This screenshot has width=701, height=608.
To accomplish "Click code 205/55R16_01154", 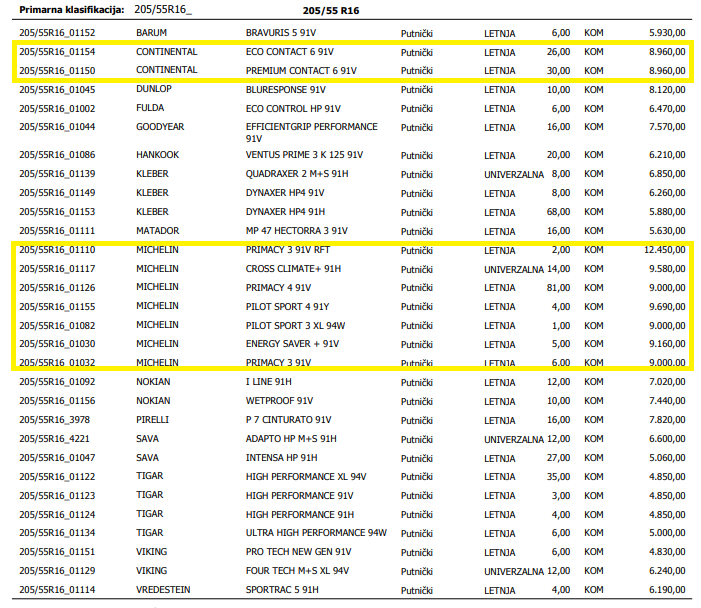I will 57,52.
